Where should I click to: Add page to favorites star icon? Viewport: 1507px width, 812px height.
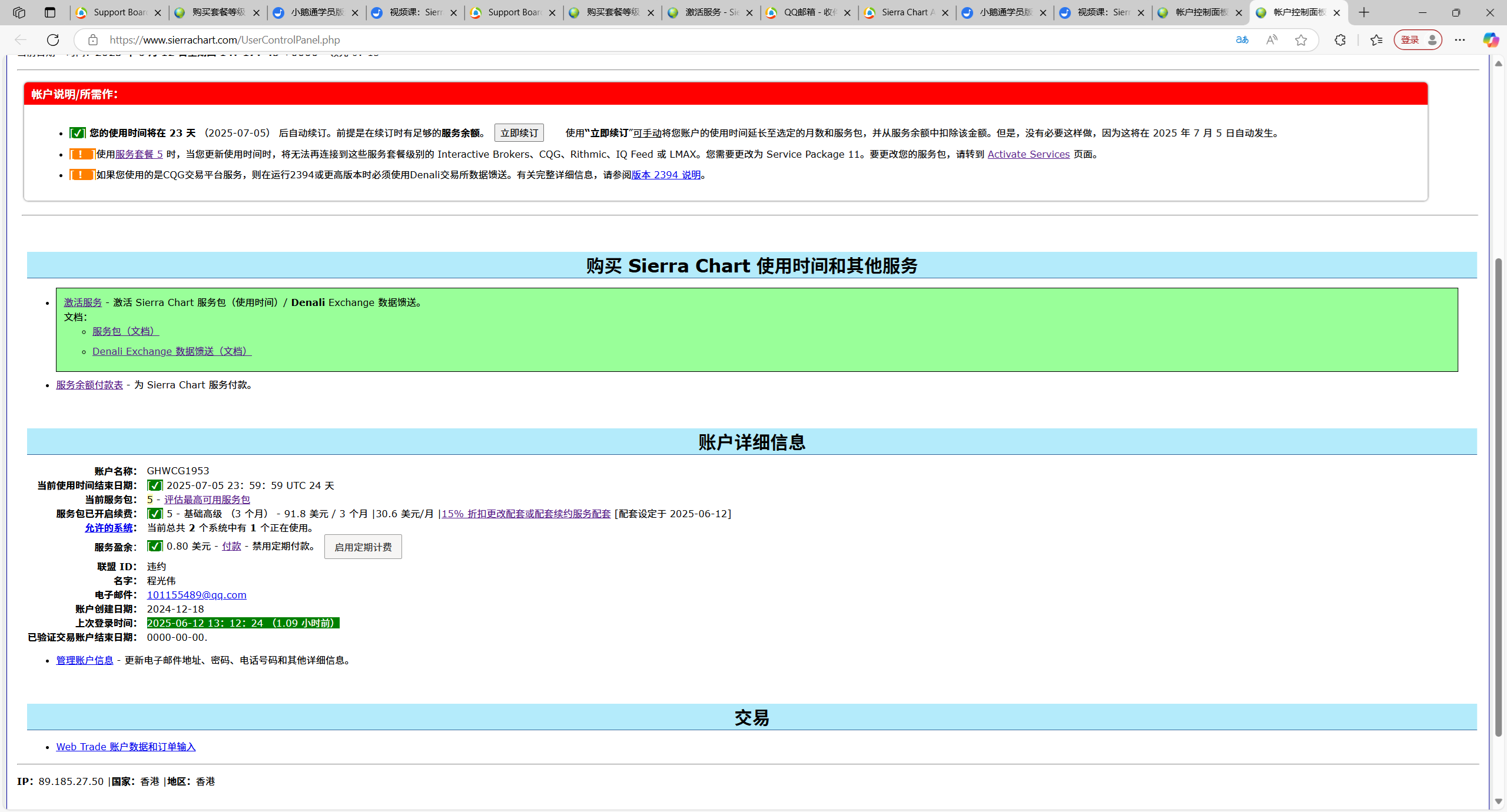(x=1301, y=40)
